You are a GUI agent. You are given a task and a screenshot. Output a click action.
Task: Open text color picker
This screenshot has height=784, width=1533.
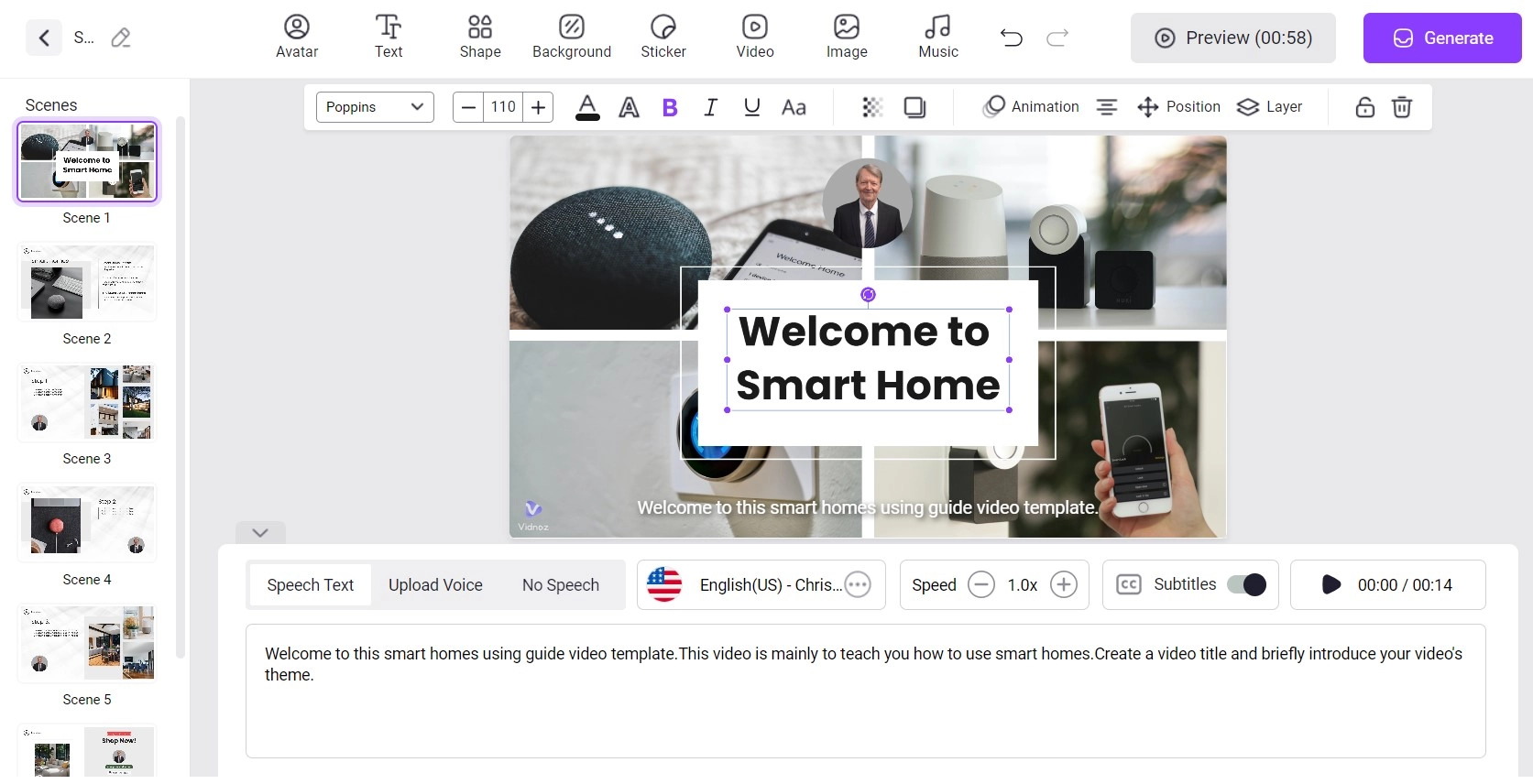pos(587,107)
